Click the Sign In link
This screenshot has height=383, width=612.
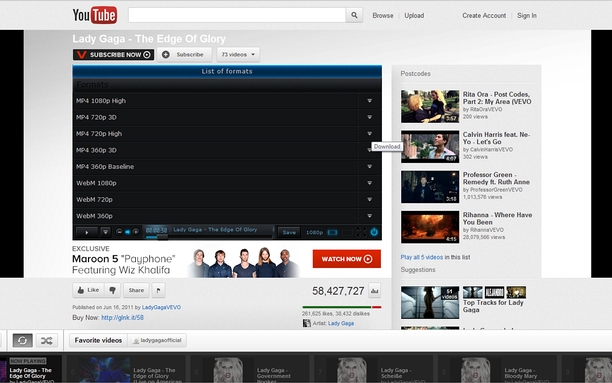point(527,16)
